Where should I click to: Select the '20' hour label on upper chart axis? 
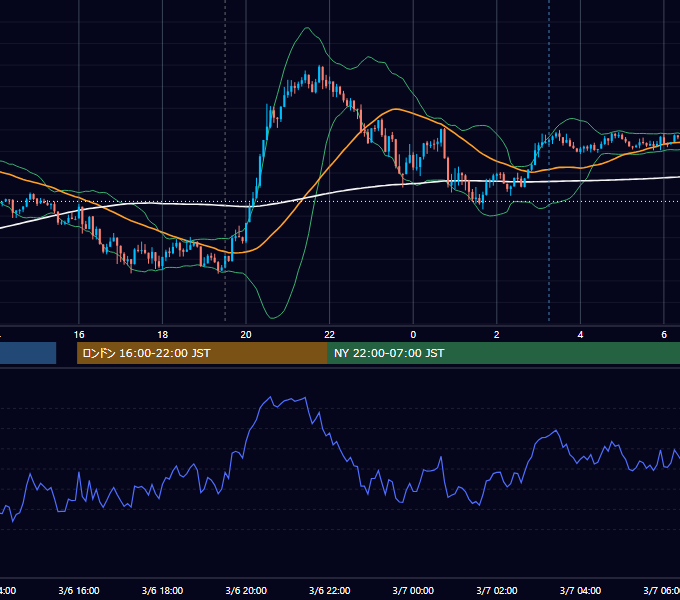pos(246,335)
